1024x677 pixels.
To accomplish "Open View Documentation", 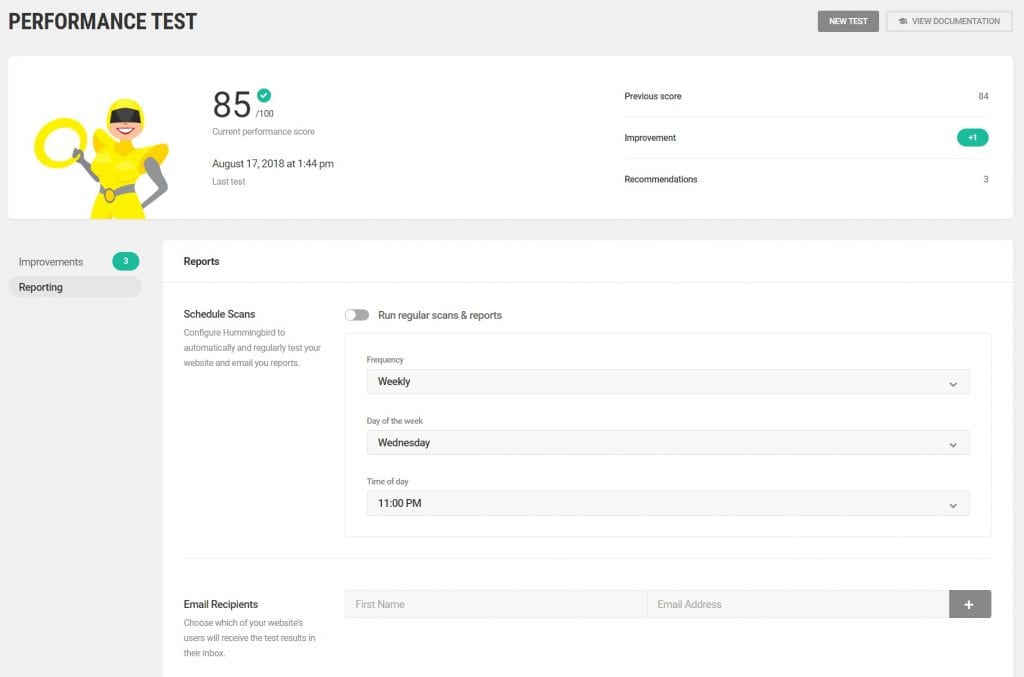I will (x=949, y=21).
